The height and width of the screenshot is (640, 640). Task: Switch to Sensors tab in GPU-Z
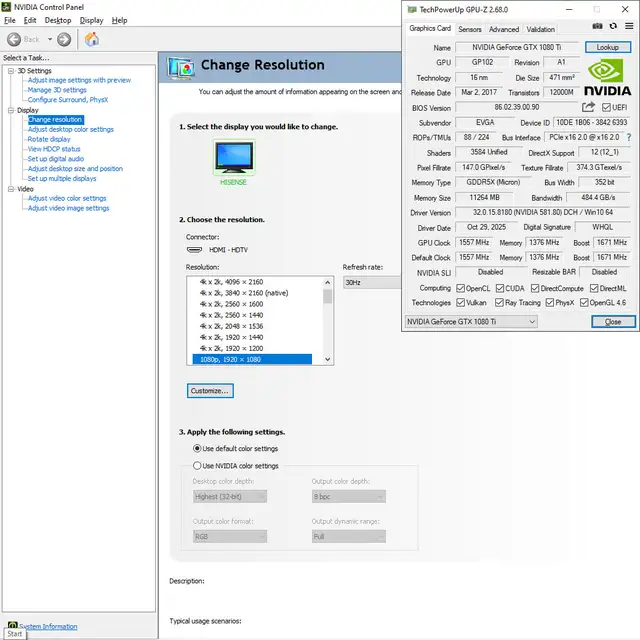(x=470, y=29)
